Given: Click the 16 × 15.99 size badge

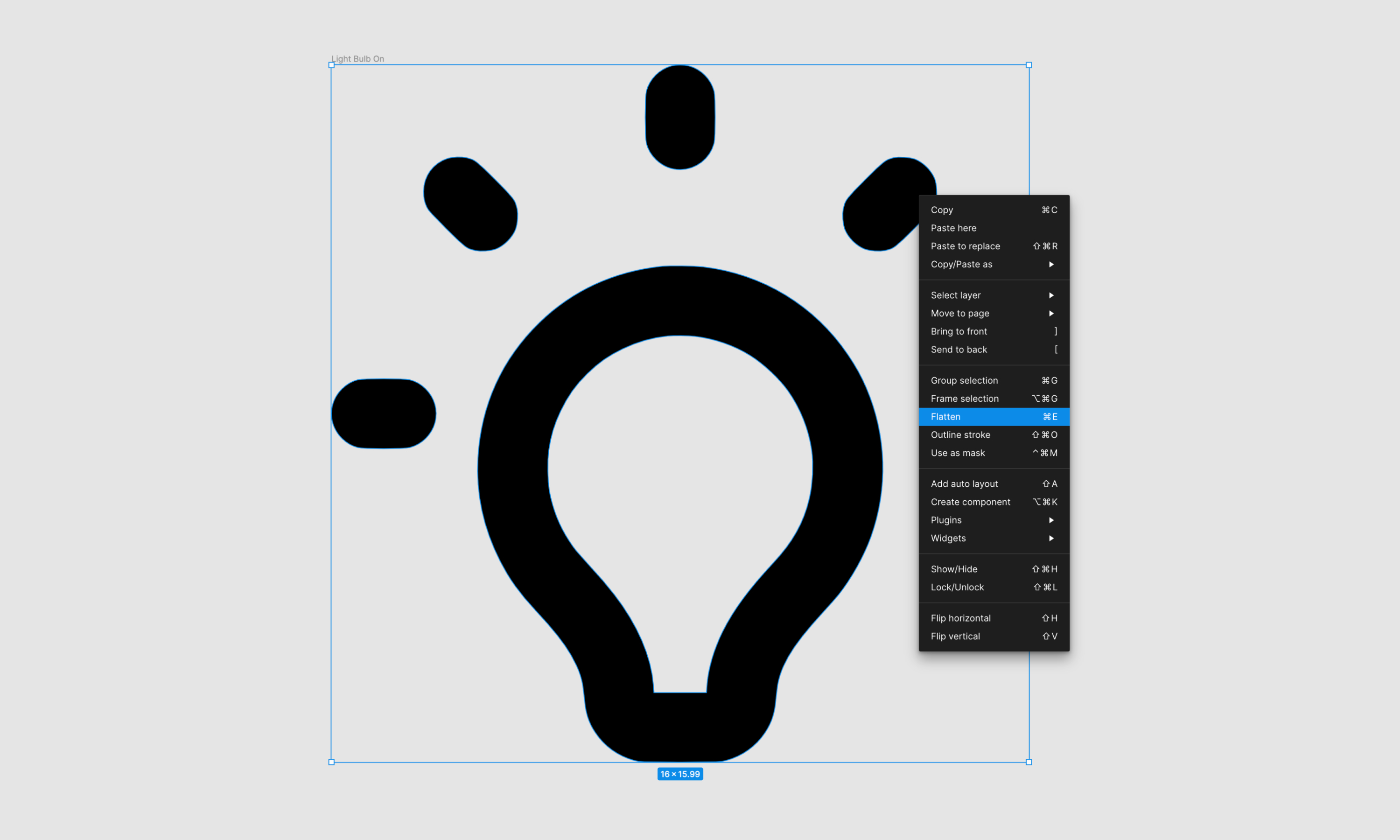Looking at the screenshot, I should coord(680,774).
